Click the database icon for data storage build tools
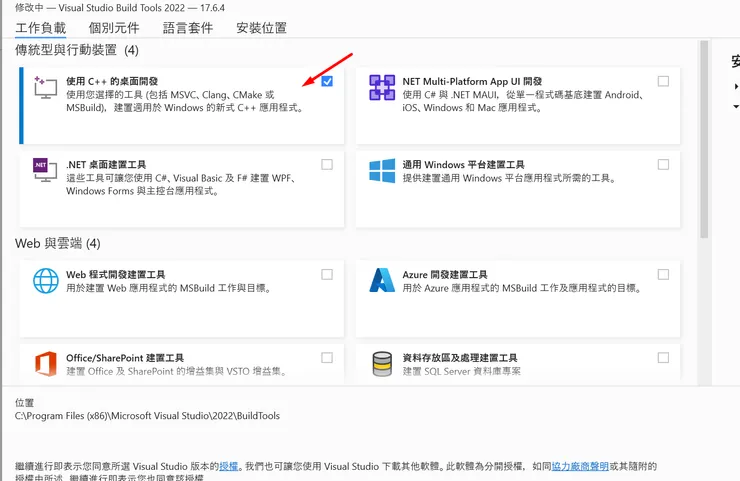Image resolution: width=740 pixels, height=481 pixels. 382,363
